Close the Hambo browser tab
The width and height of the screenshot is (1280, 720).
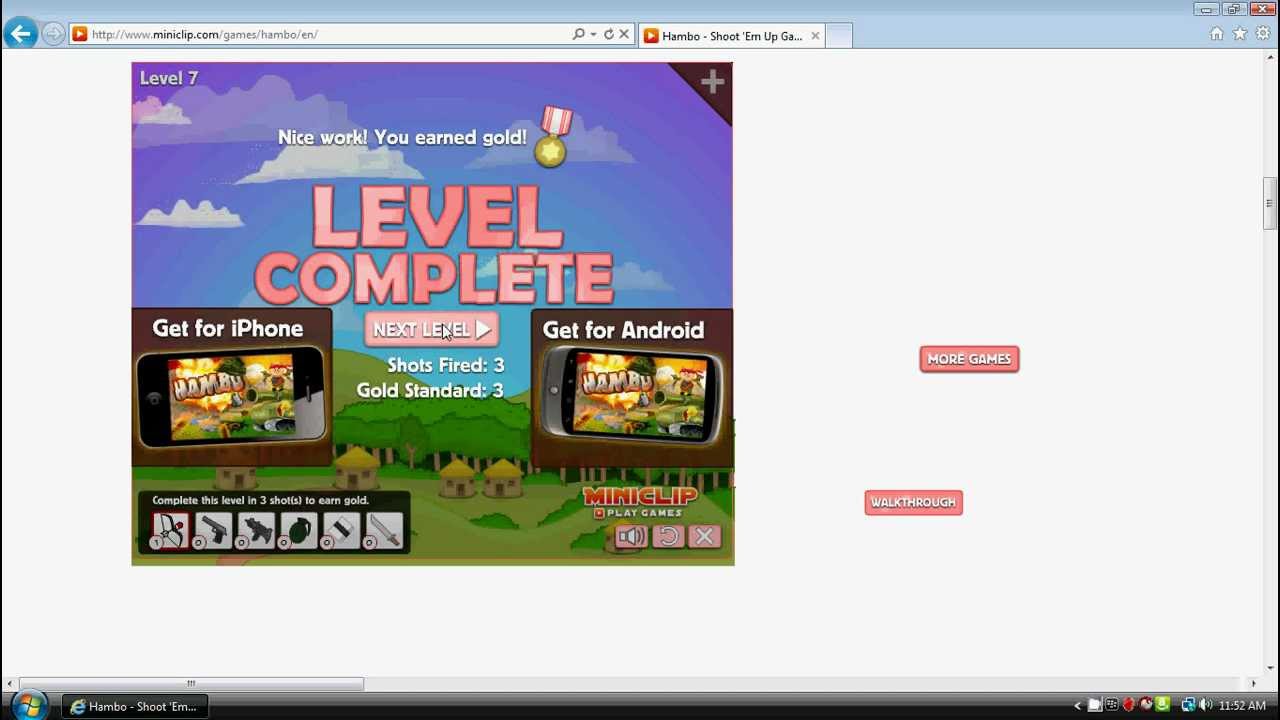point(815,36)
